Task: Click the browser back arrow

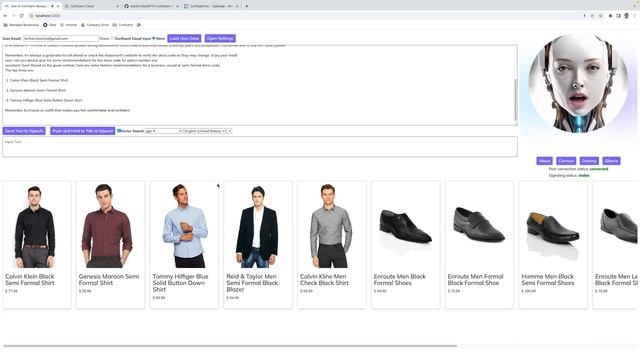Action: pos(5,16)
